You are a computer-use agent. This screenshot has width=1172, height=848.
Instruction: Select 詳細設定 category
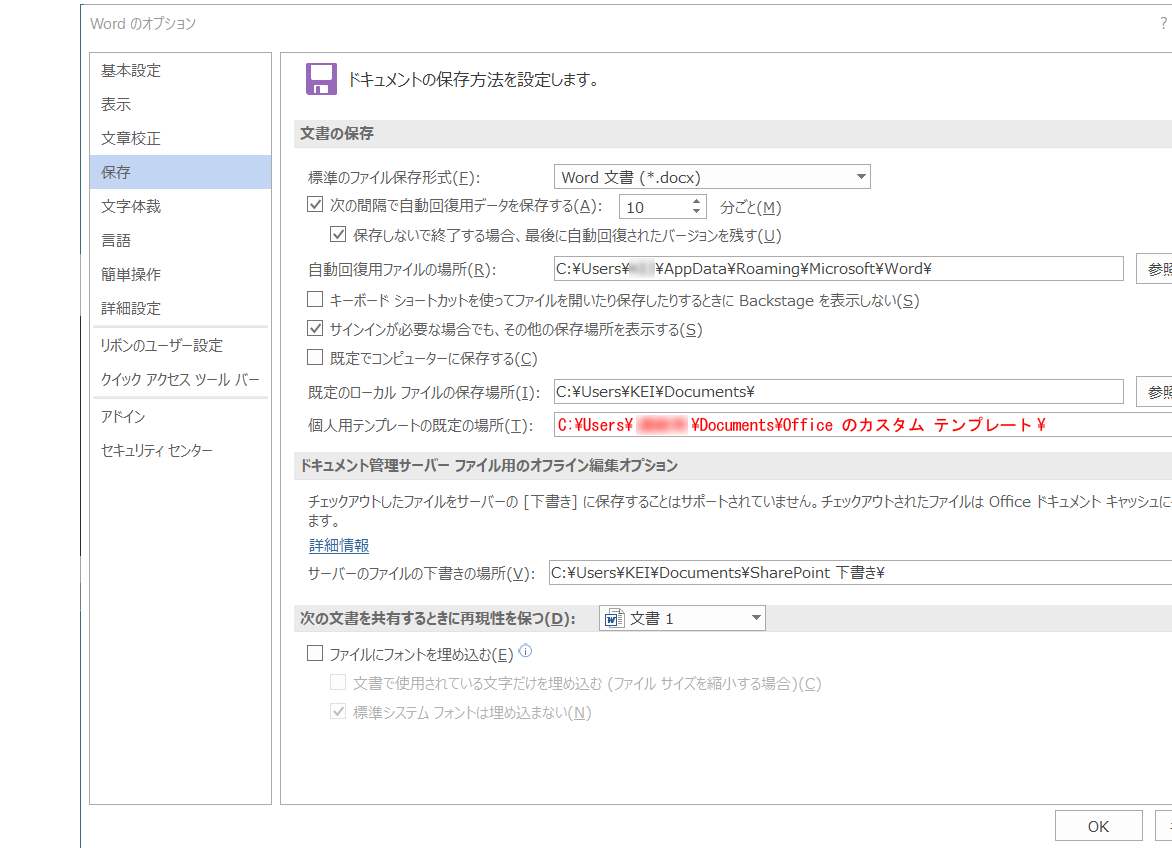pyautogui.click(x=180, y=309)
